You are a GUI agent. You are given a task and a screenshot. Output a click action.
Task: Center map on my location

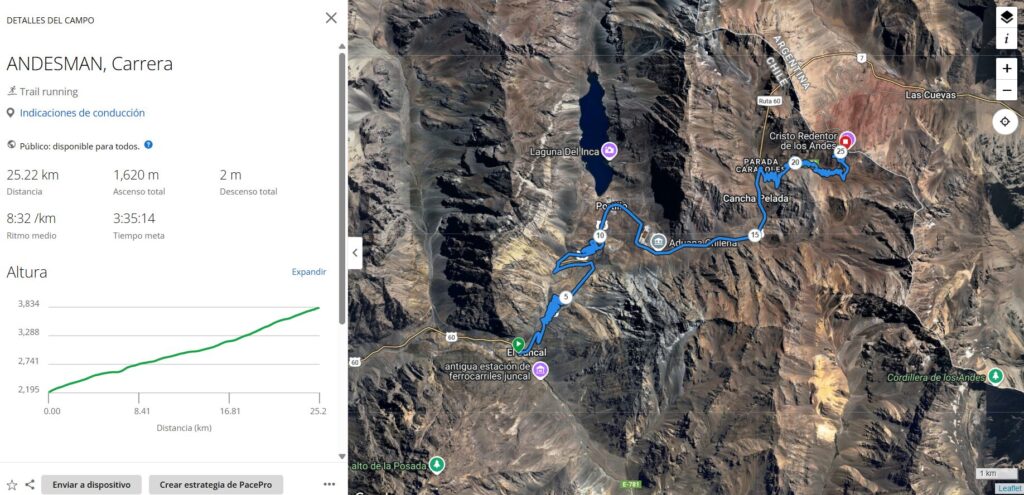coord(1005,122)
